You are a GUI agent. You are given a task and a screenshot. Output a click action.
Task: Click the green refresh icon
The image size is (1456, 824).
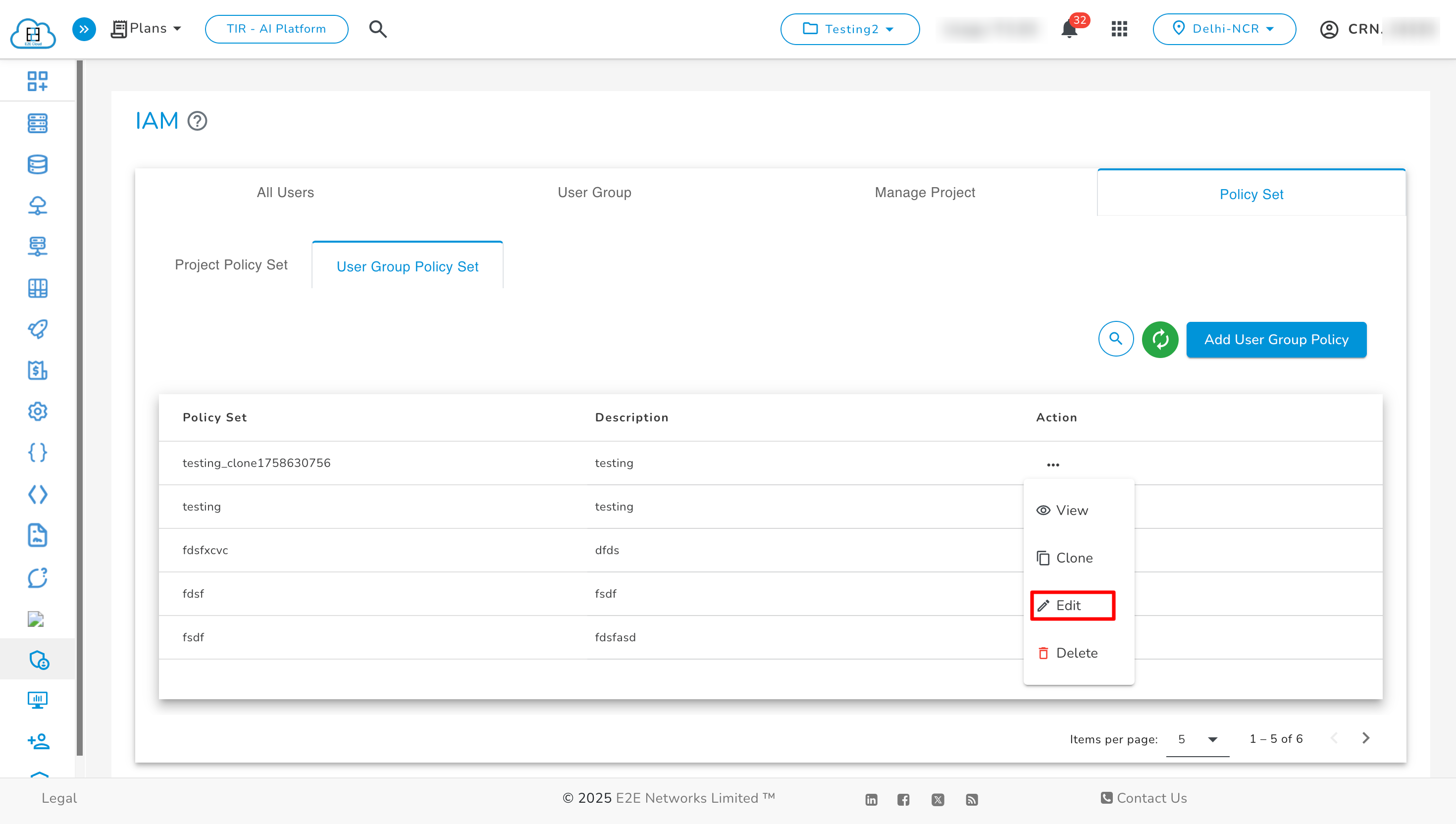coord(1159,340)
